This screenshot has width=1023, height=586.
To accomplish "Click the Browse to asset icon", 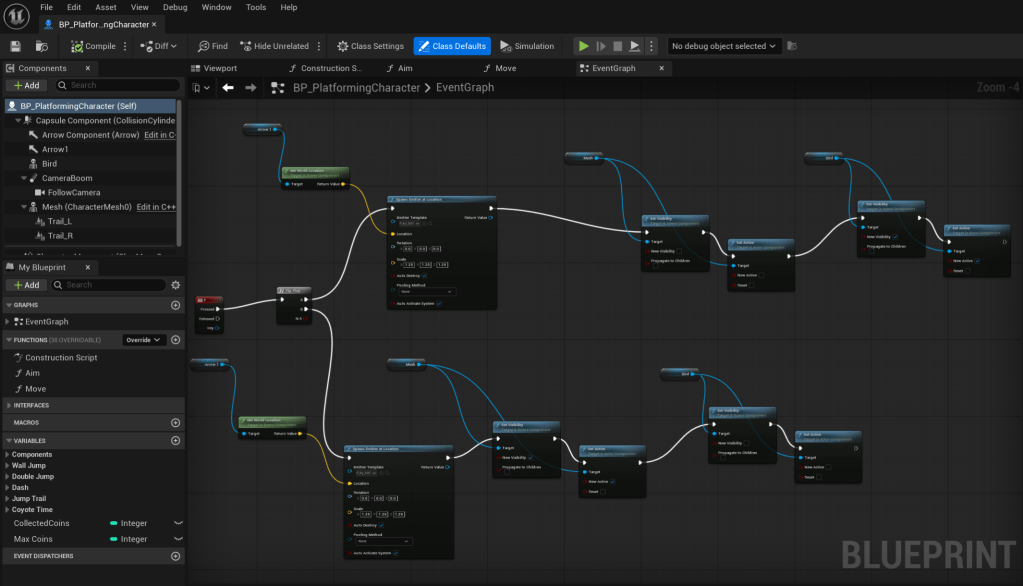I will click(41, 46).
